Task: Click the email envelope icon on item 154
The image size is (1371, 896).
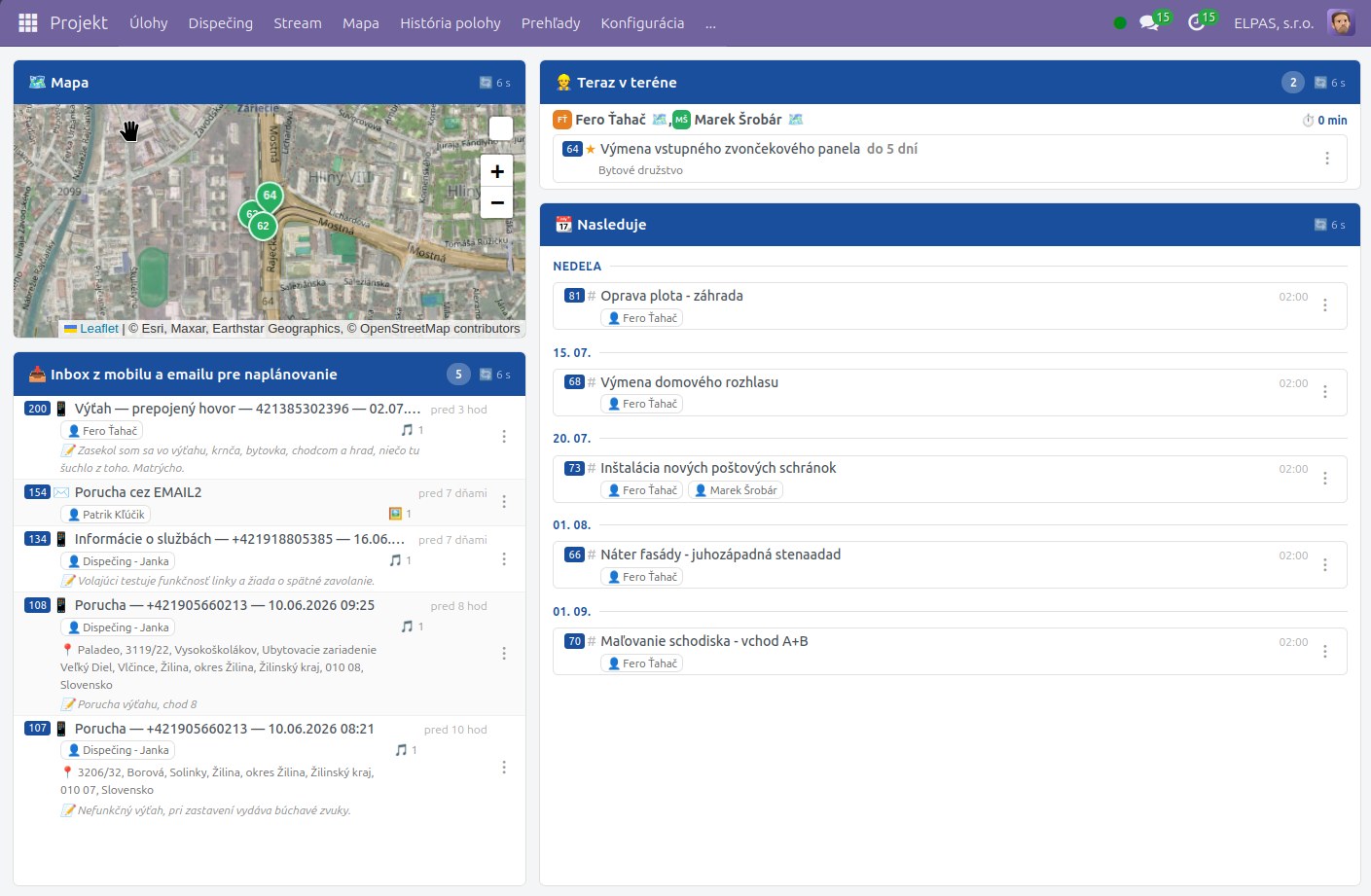Action: click(x=61, y=492)
